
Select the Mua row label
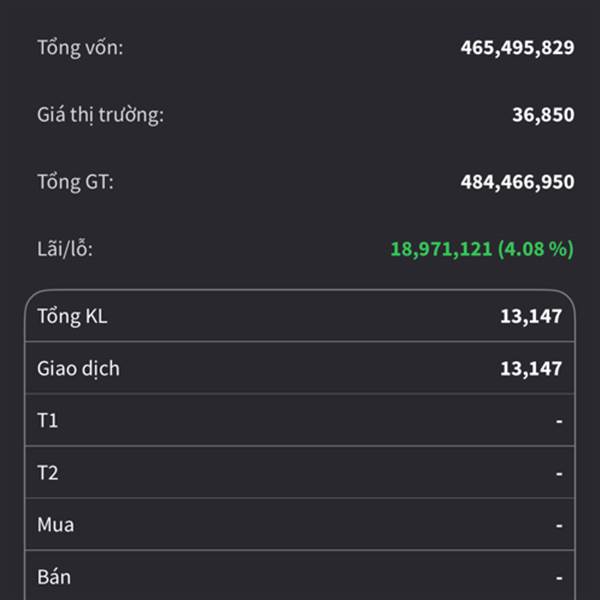pyautogui.click(x=55, y=525)
